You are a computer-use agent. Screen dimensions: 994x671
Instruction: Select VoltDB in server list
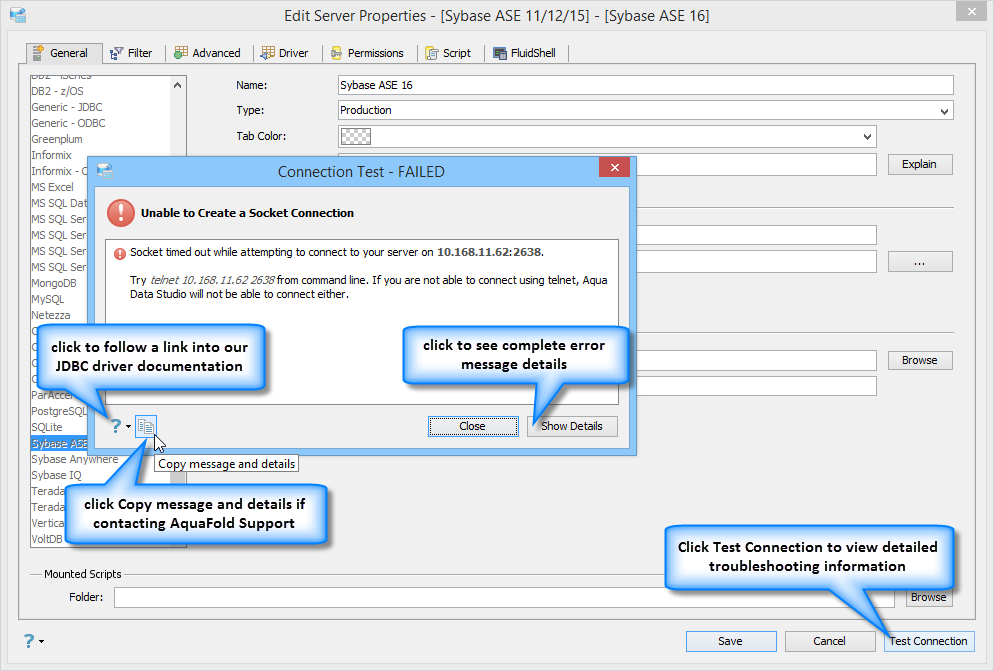coord(47,539)
